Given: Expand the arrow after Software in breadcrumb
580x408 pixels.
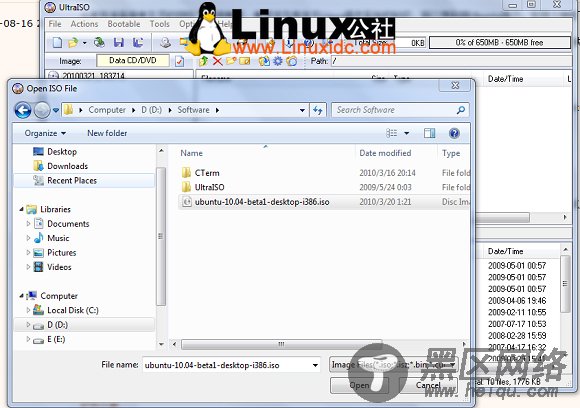Looking at the screenshot, I should coord(218,110).
